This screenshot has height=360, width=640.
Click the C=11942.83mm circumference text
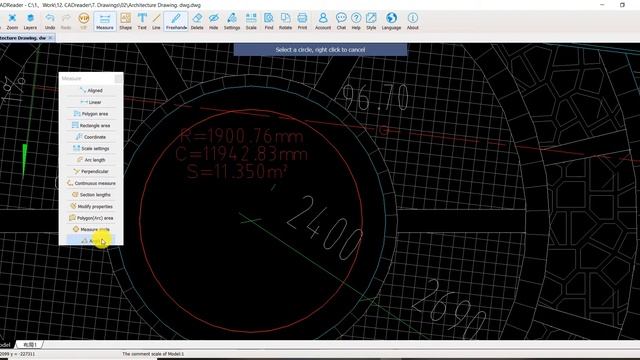coord(241,154)
